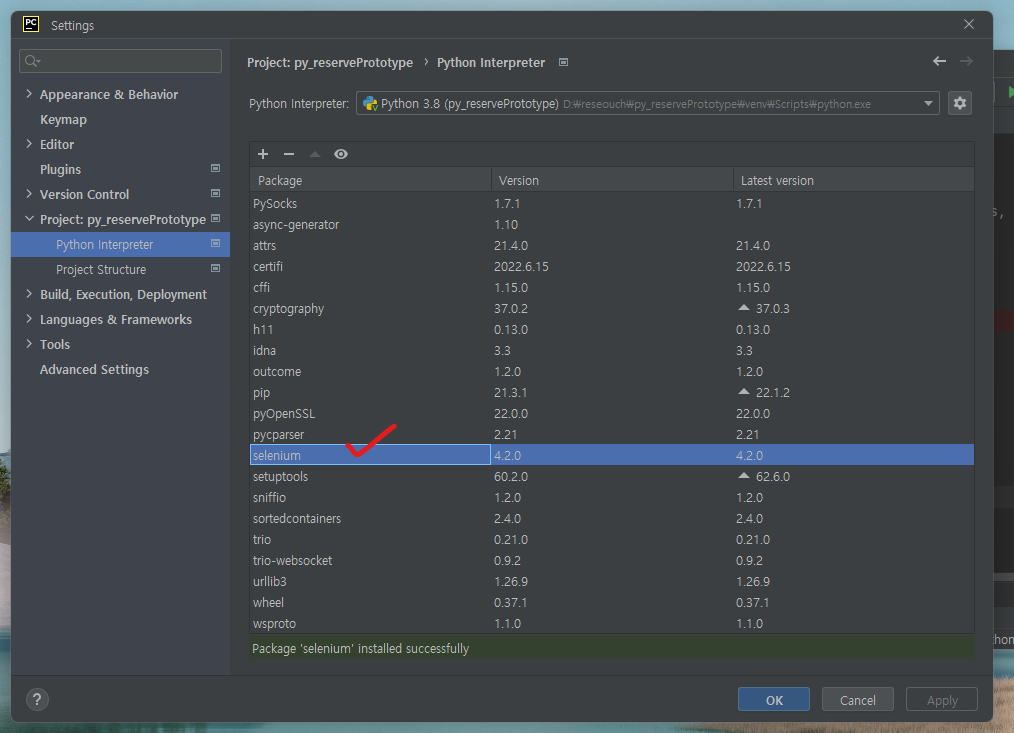1014x733 pixels.
Task: Expand Build, Execution, Deployment section
Action: [29, 294]
